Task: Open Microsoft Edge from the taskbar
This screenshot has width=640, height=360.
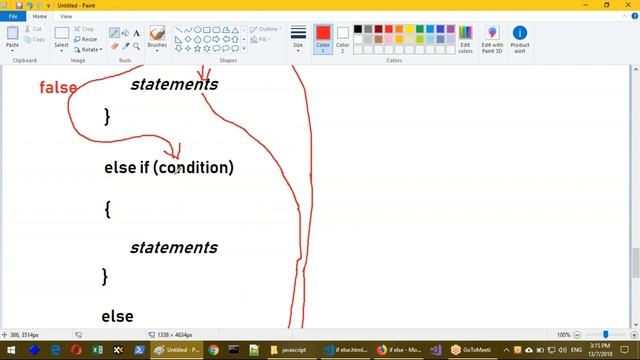Action: tap(55, 350)
